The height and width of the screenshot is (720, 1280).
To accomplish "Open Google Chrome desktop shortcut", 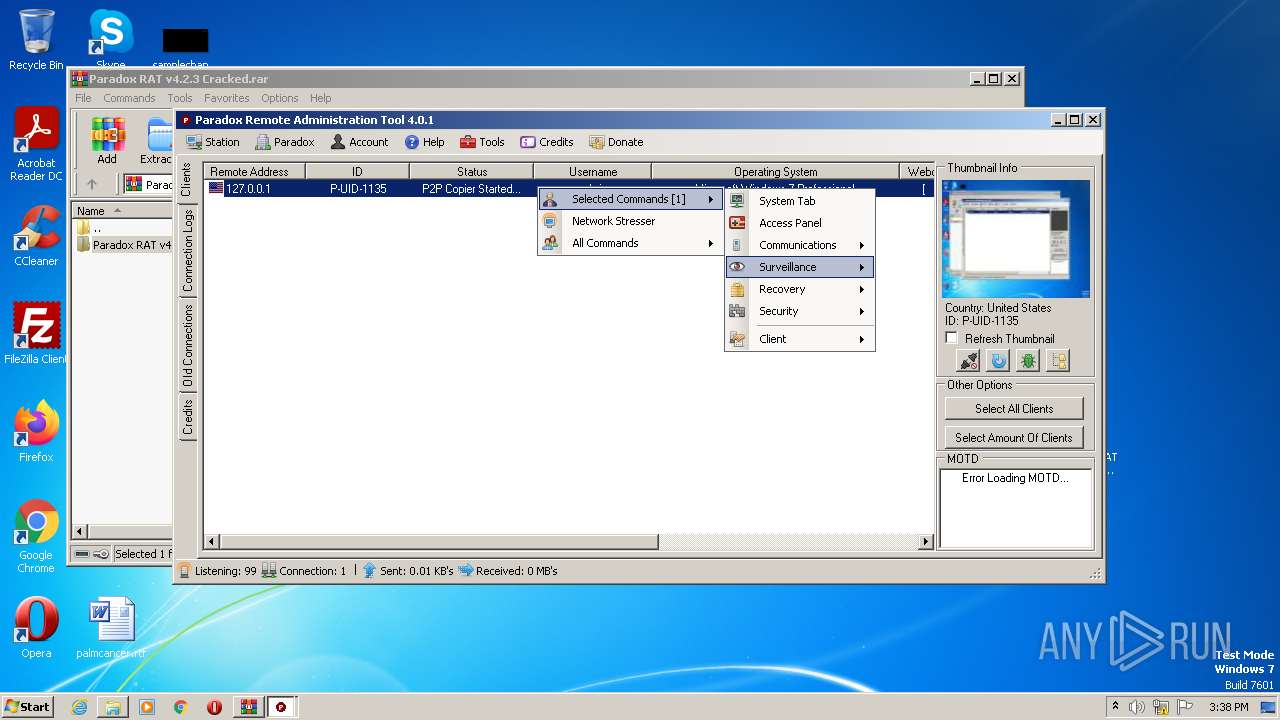I will click(36, 537).
